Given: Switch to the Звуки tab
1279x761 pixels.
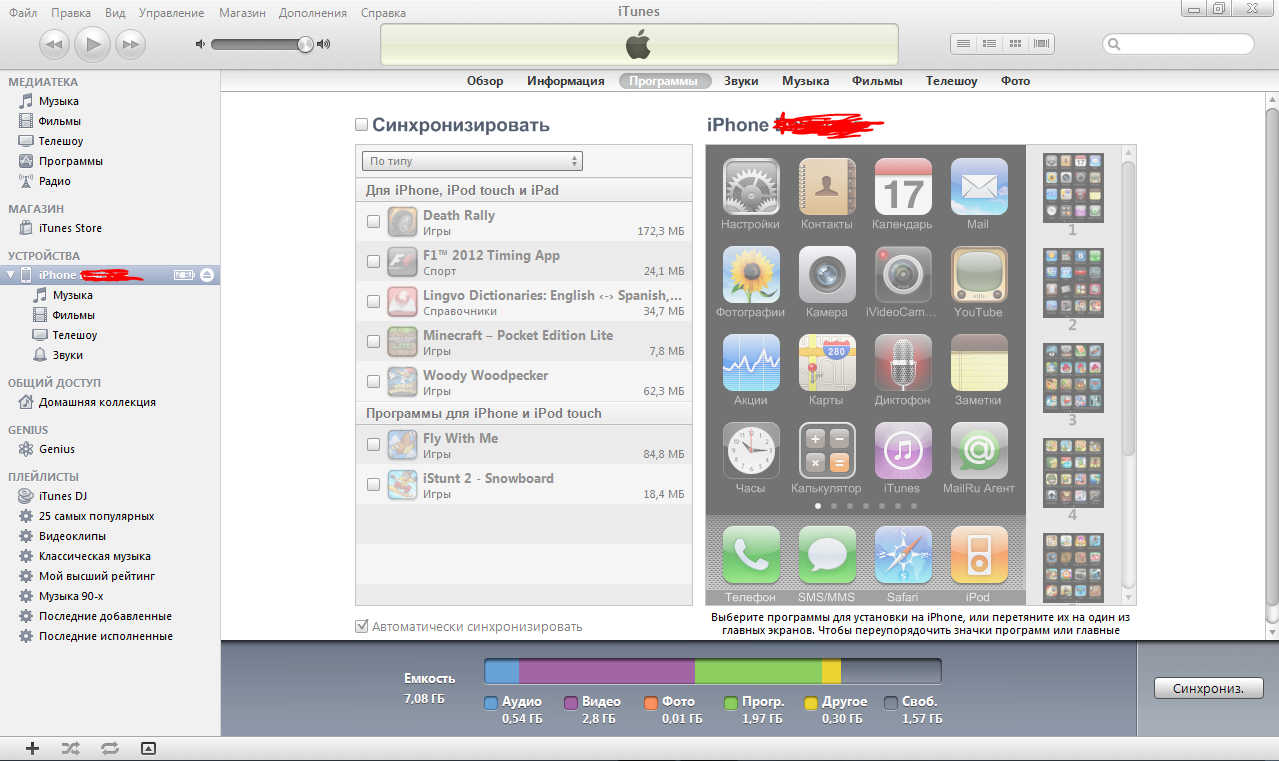Looking at the screenshot, I should point(741,81).
